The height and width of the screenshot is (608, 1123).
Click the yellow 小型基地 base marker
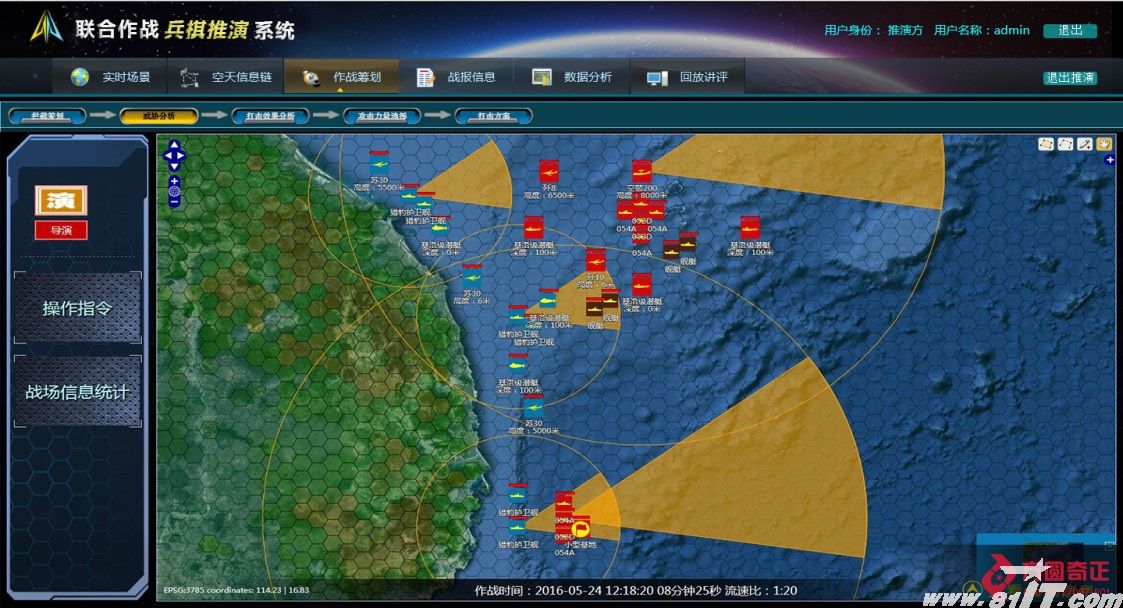pyautogui.click(x=581, y=531)
